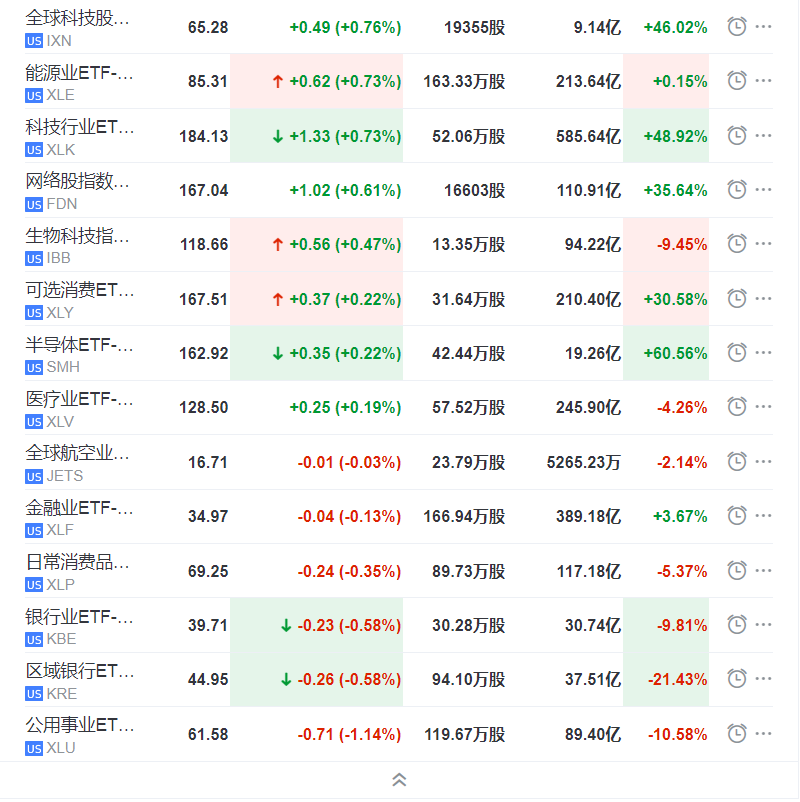Open more options for 能源业ETF XLE
Screen dimensions: 800x802
[x=763, y=82]
